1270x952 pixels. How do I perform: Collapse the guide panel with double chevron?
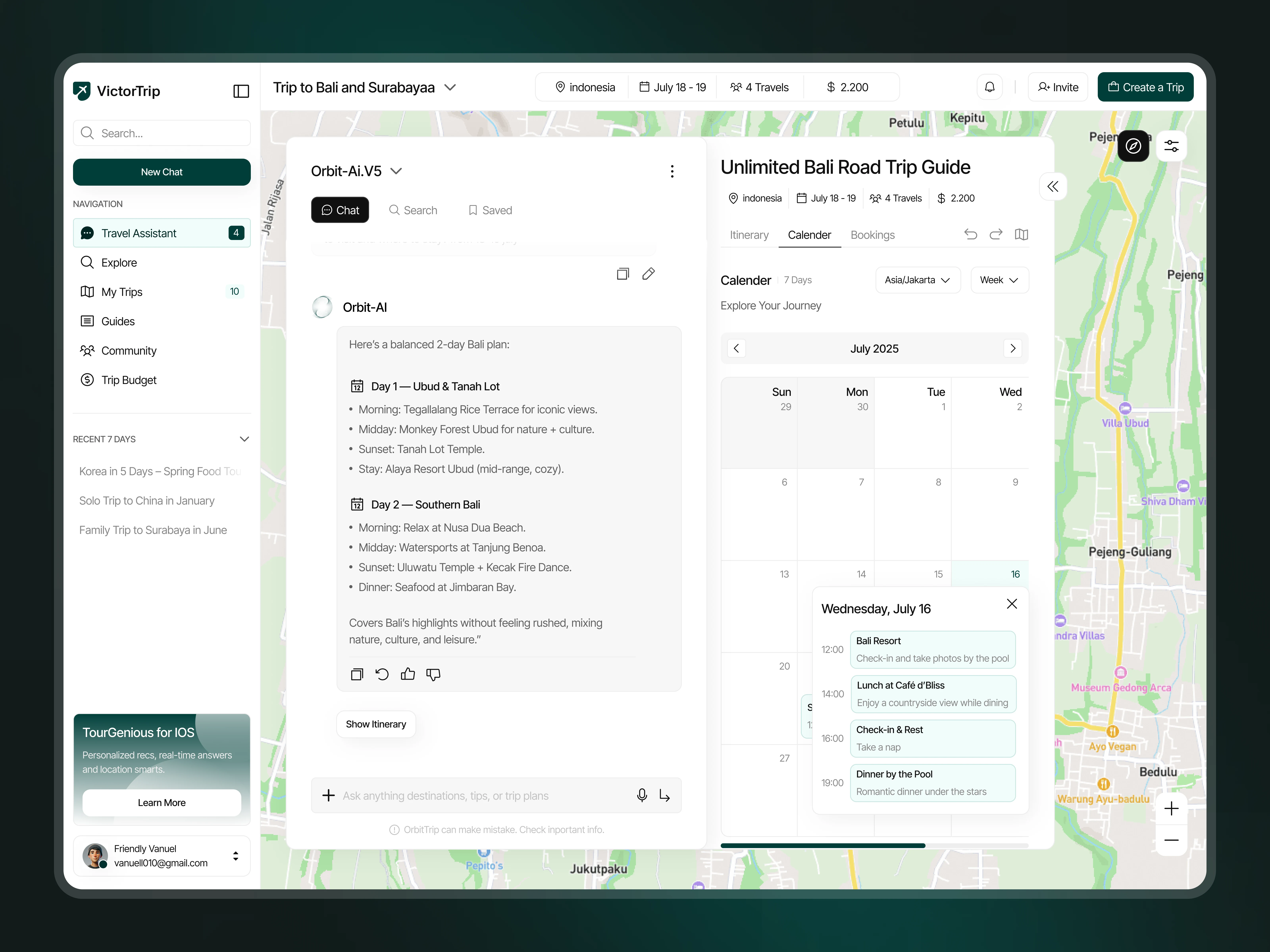pos(1053,186)
